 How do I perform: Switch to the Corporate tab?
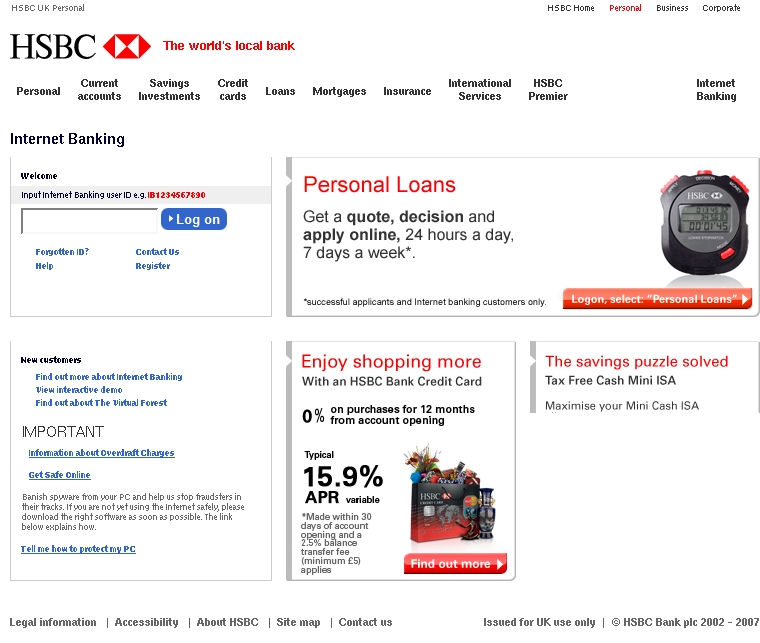point(721,8)
